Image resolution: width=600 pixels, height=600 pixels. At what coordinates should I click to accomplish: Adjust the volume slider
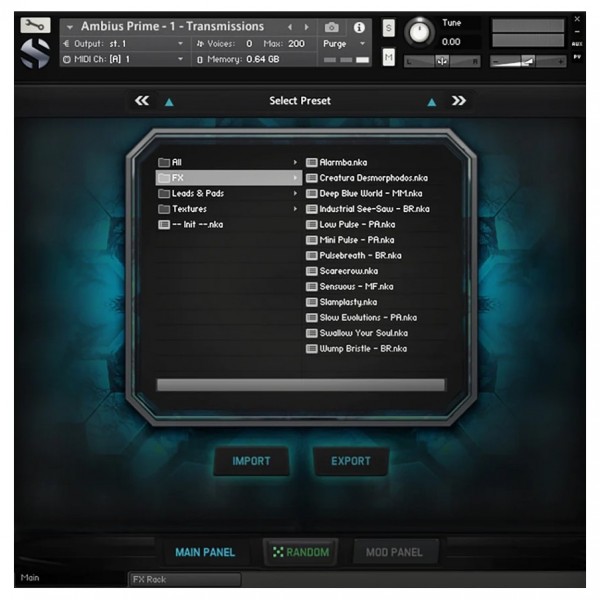click(528, 61)
